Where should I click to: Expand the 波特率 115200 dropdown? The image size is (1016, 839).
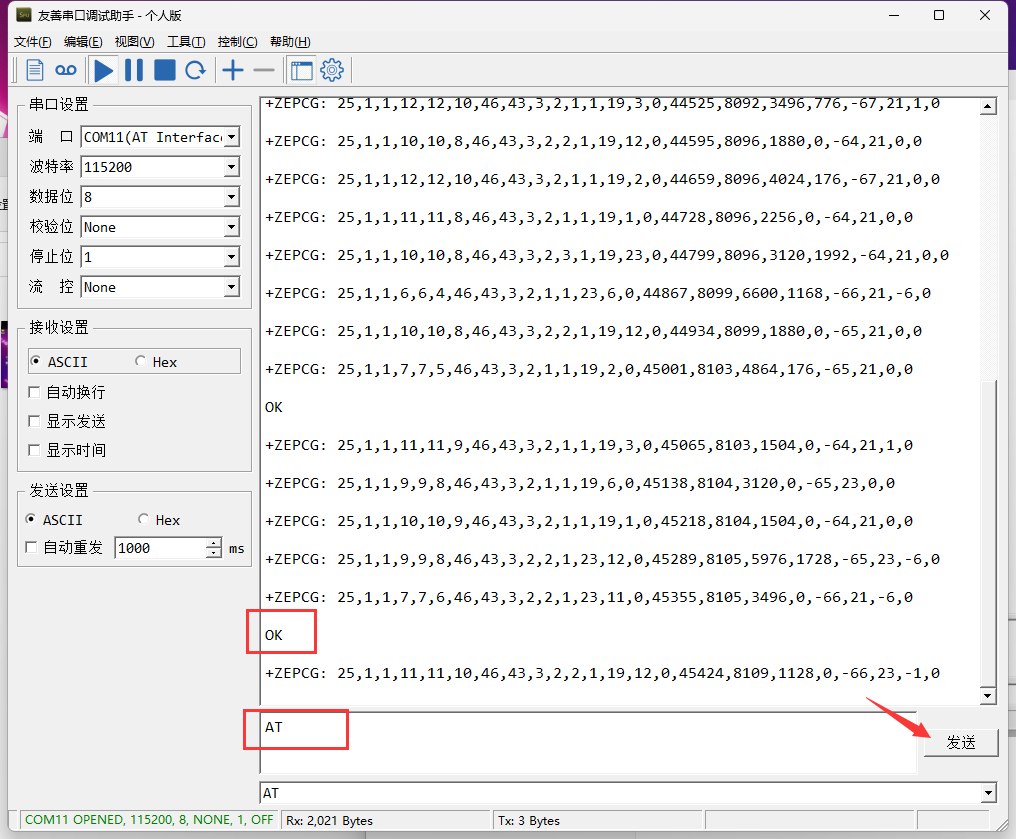click(231, 167)
